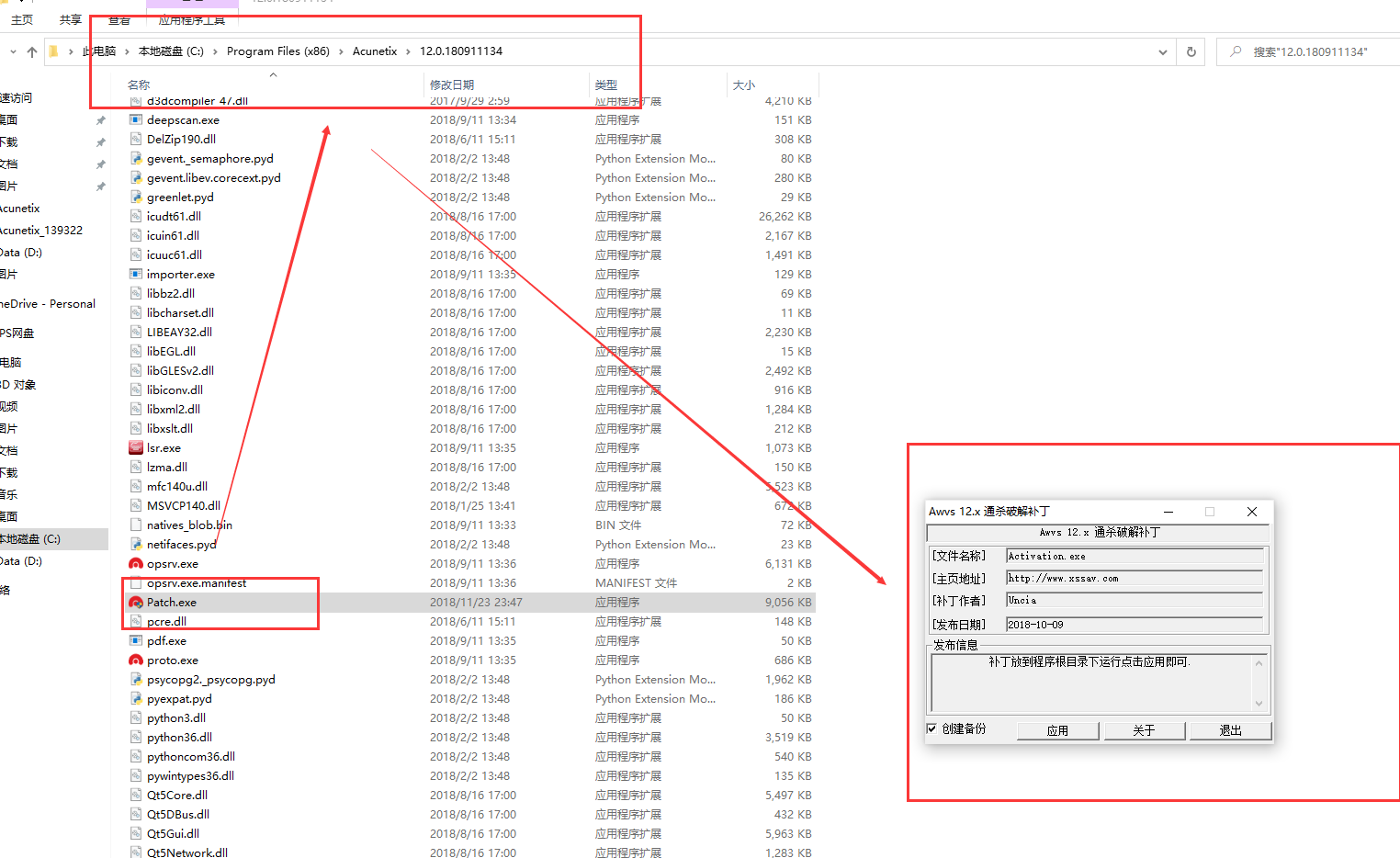Click the Qt5Core.dll file icon
Image resolution: width=1400 pixels, height=858 pixels.
click(136, 796)
